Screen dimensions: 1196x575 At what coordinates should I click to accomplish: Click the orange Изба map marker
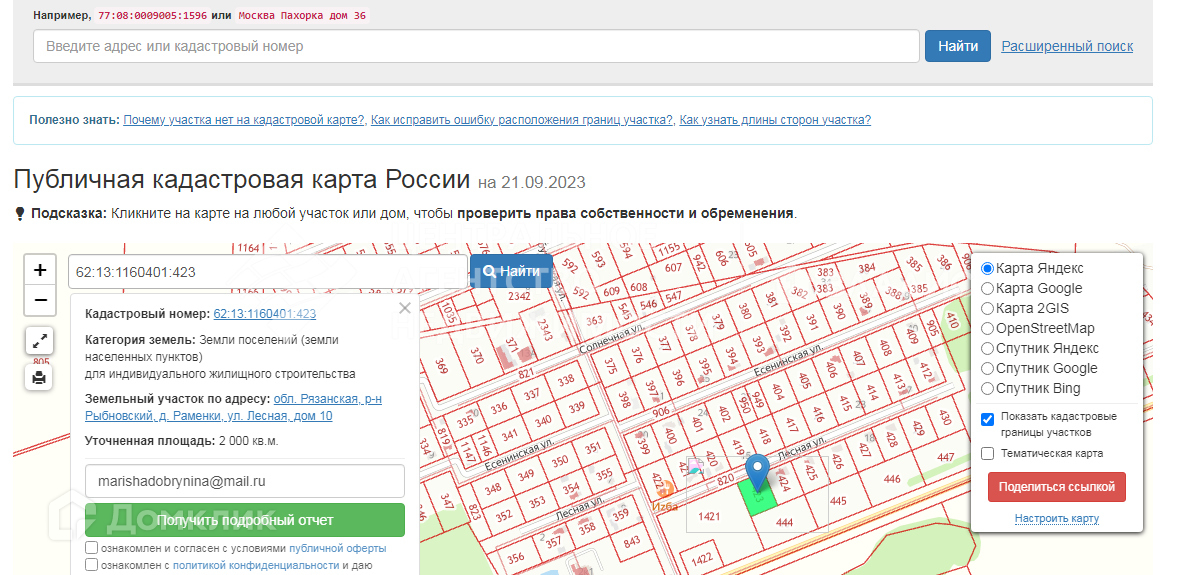pos(665,488)
